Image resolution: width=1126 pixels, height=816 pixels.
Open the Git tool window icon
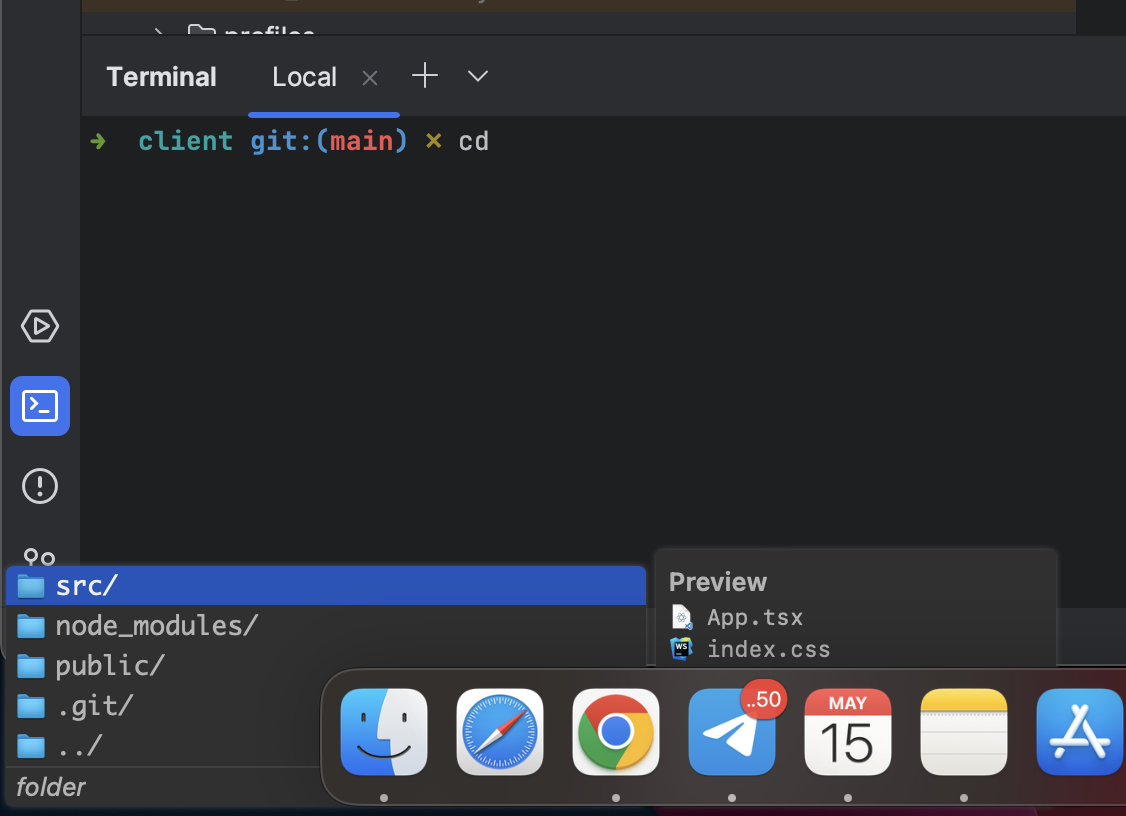point(39,557)
